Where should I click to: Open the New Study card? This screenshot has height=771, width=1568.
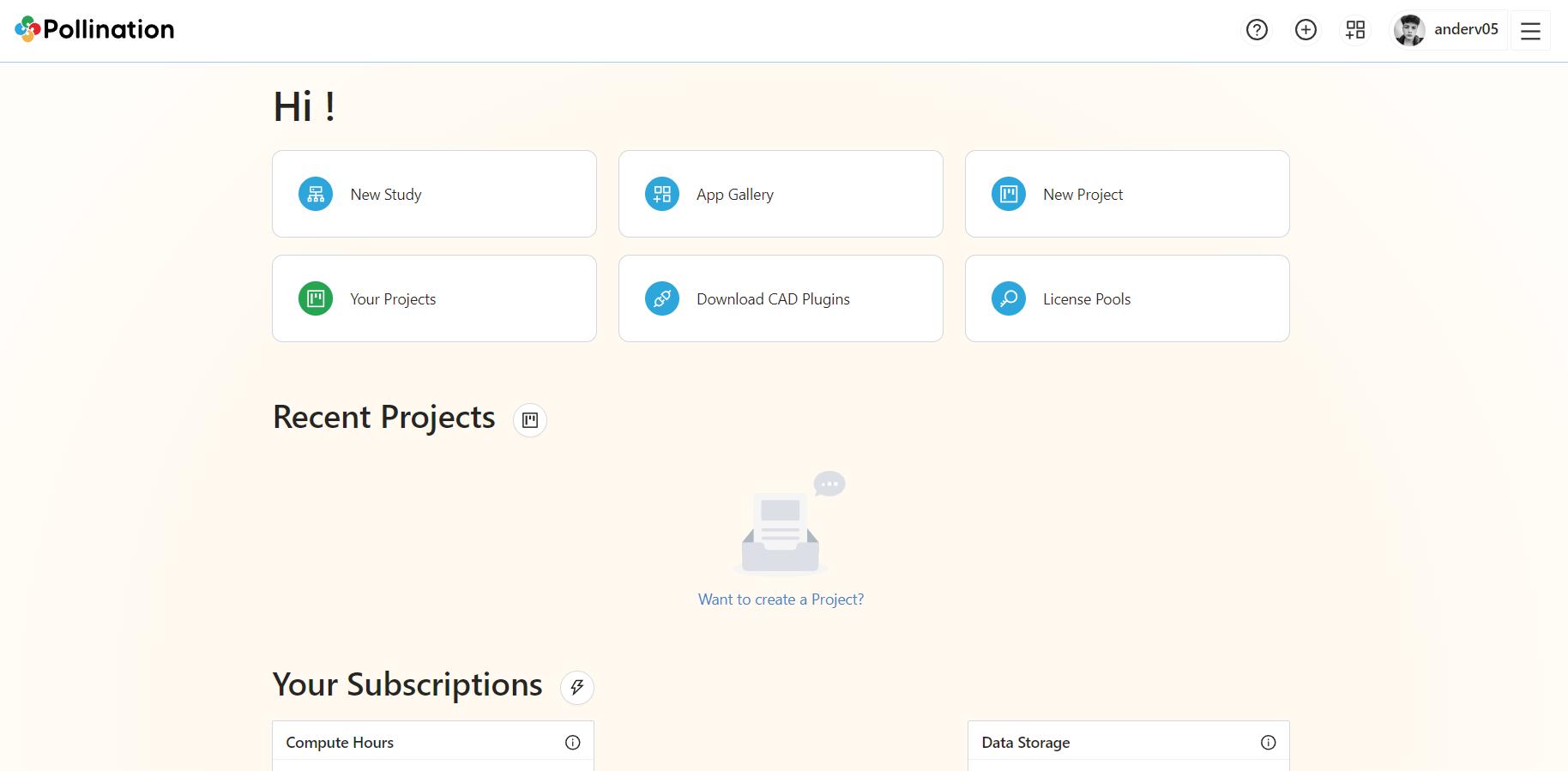click(434, 194)
